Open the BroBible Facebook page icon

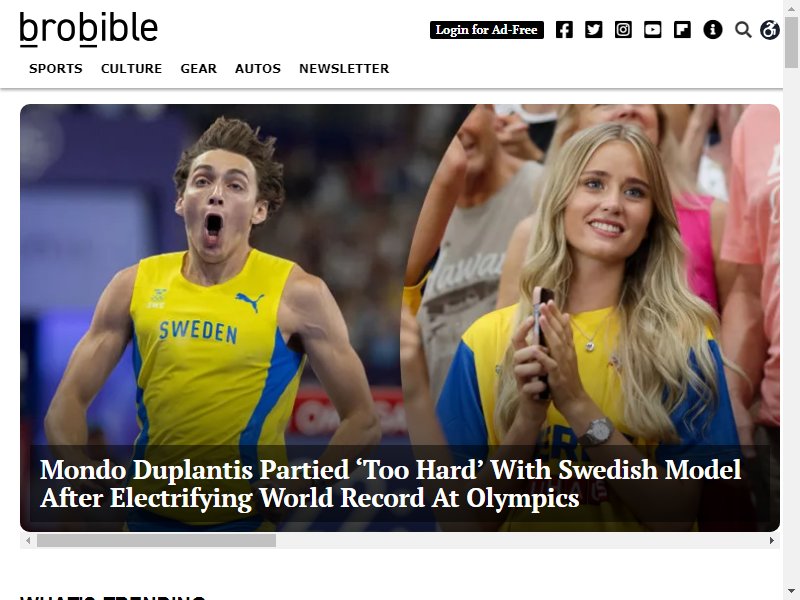tap(564, 30)
